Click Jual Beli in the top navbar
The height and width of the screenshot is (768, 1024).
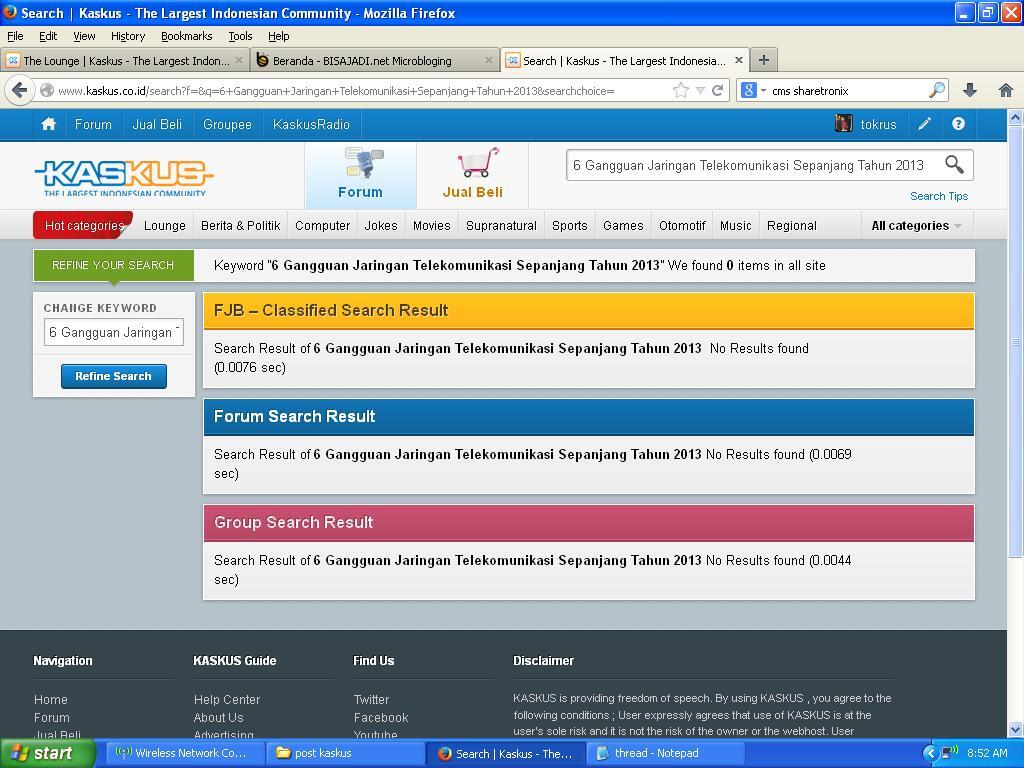[x=157, y=124]
